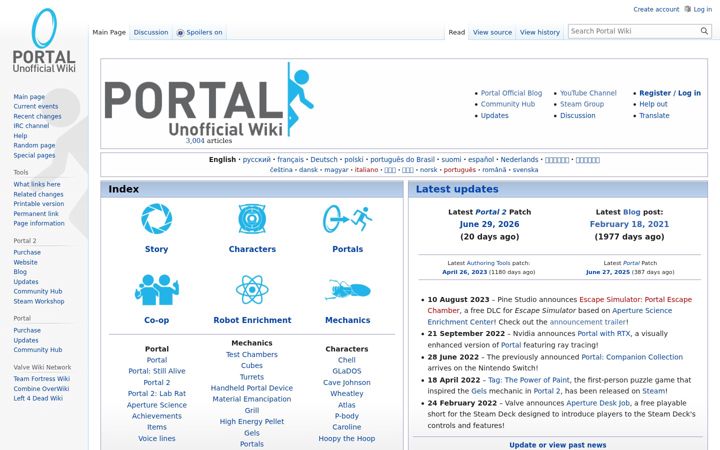Click the Log in link at top right

(x=703, y=9)
